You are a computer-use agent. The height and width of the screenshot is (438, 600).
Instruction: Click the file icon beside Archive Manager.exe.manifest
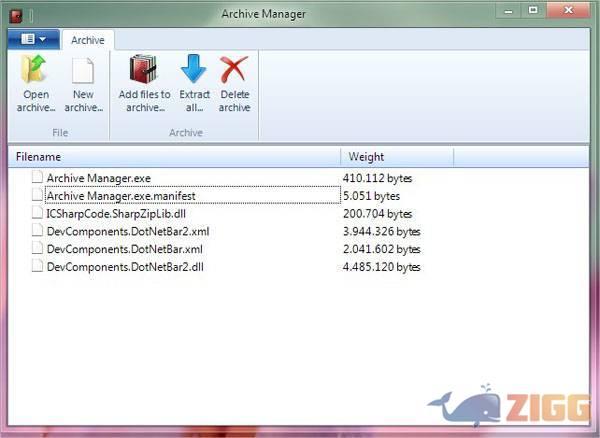tap(37, 195)
